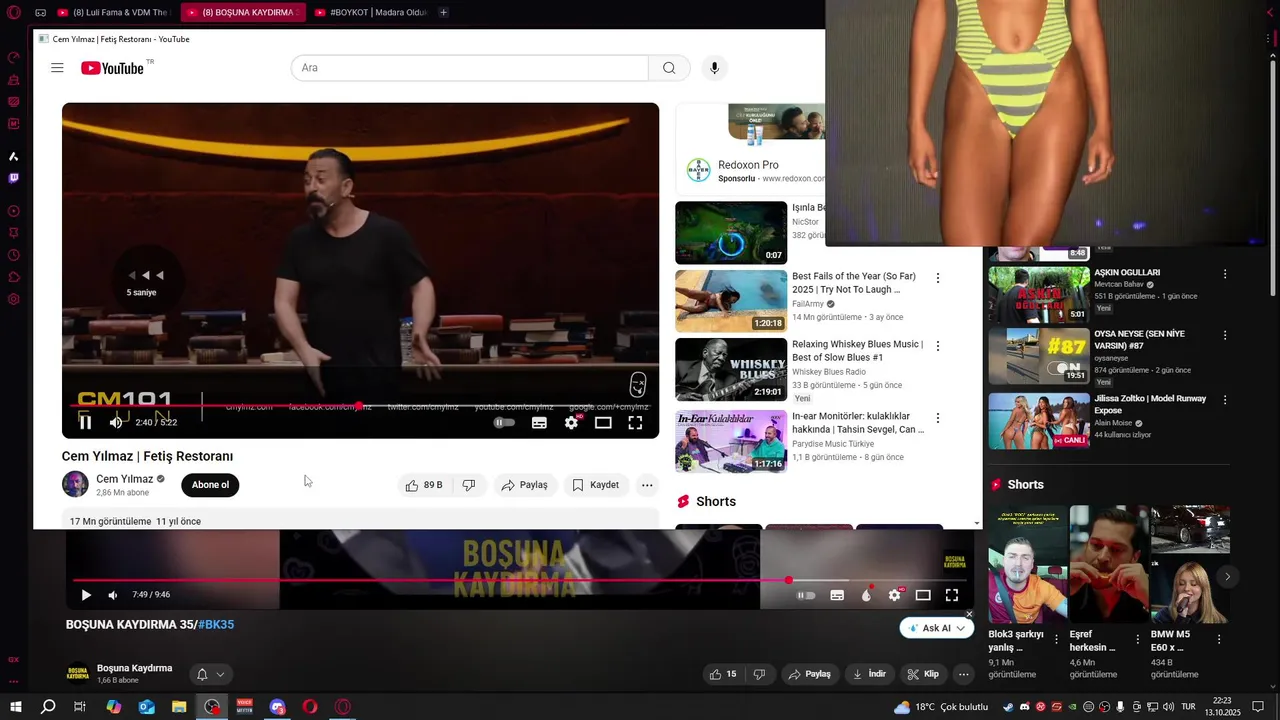Dislike the Cem Yılmaz video
Screen dimensions: 1280x720
(x=469, y=485)
